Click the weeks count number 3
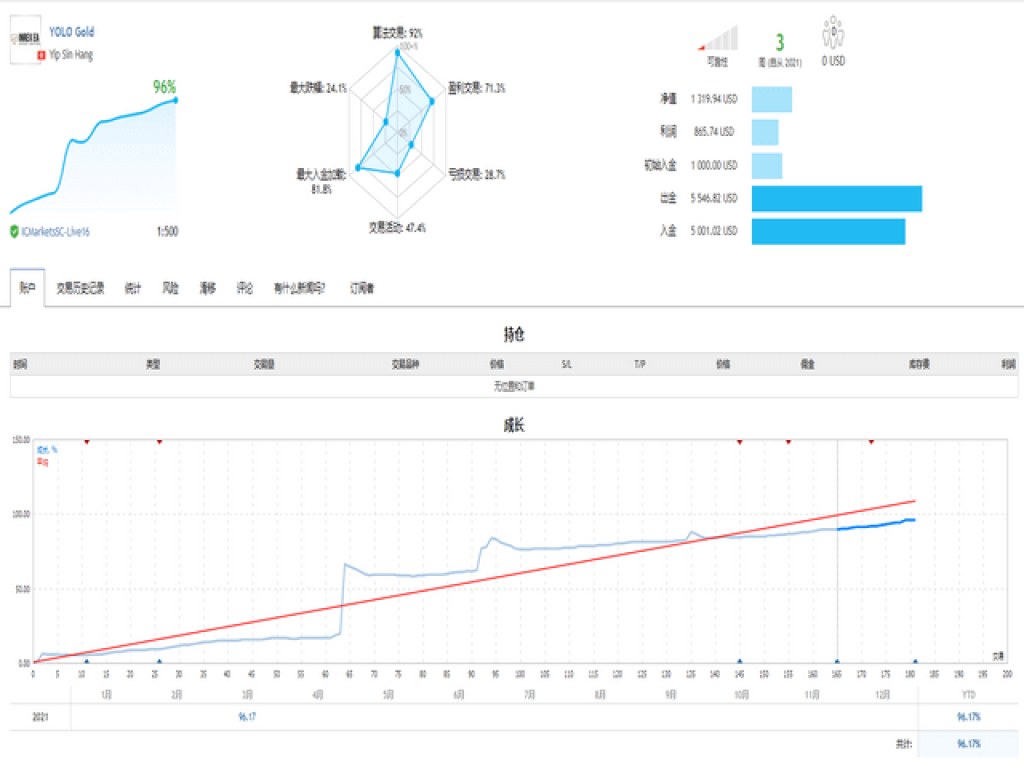 tap(780, 42)
